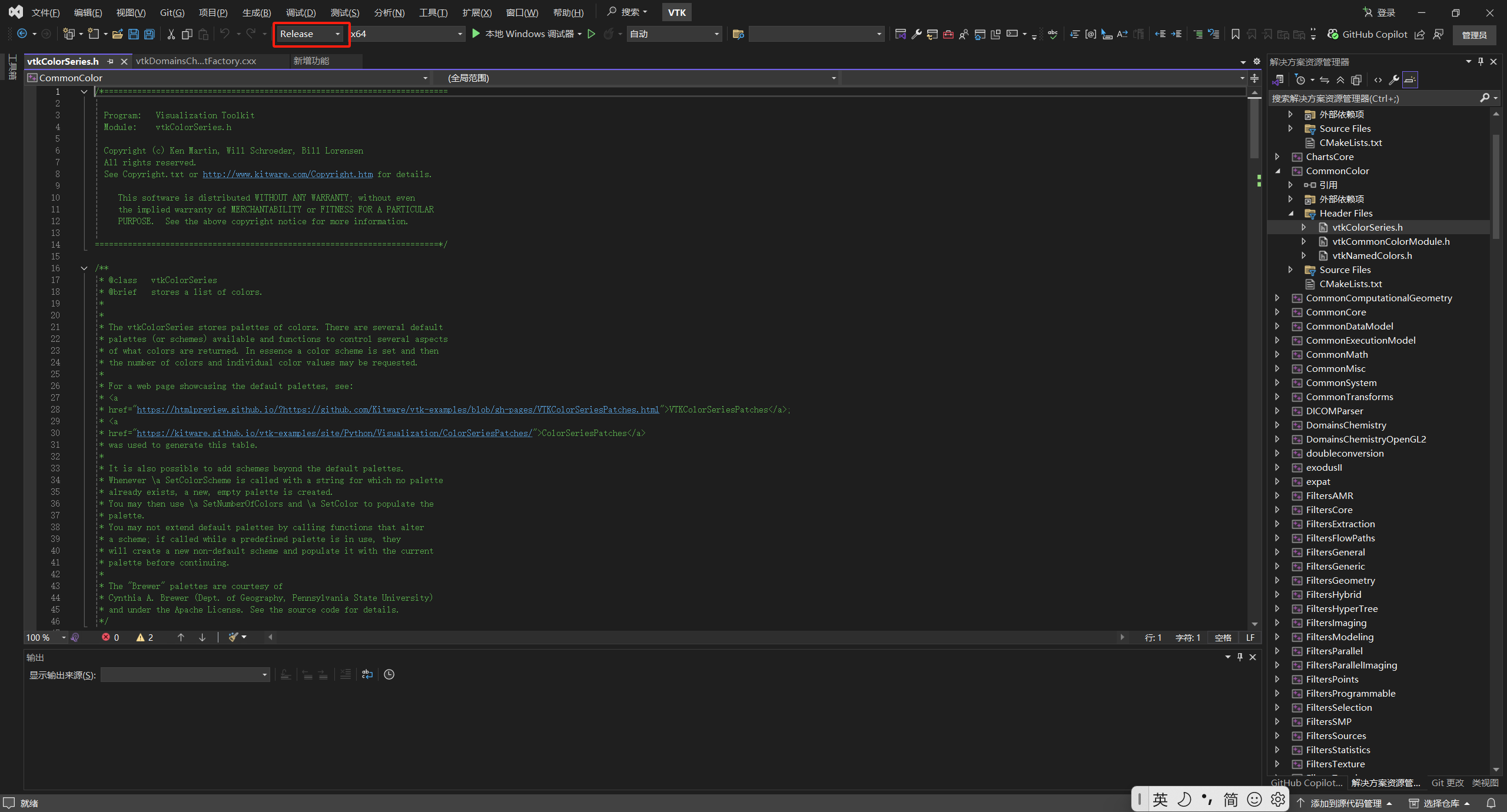Open the Kitware copyright hyperlink in code
Screen dimensions: 1507x812
click(287, 174)
